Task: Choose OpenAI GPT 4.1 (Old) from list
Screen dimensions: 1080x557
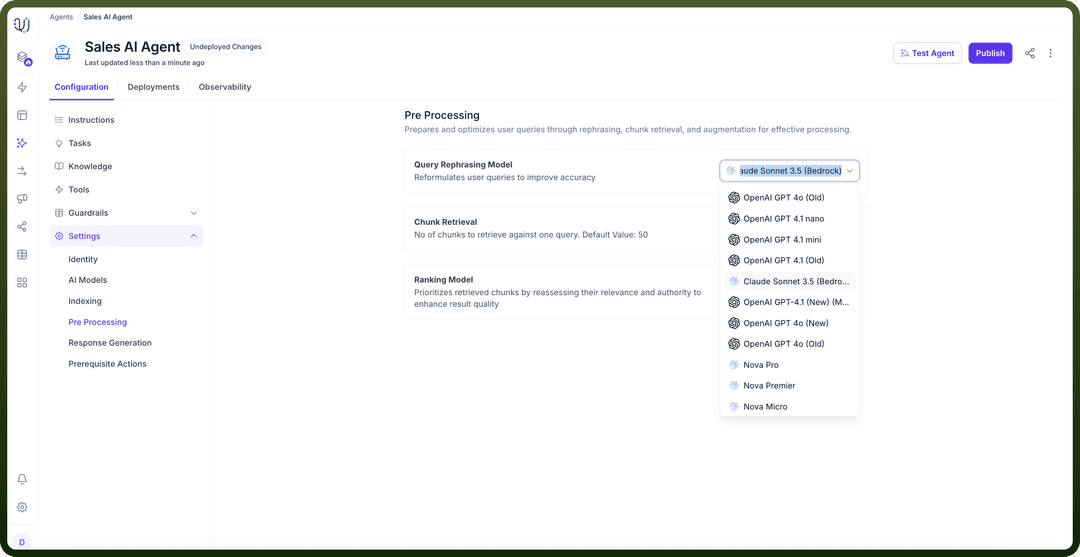Action: 789,260
